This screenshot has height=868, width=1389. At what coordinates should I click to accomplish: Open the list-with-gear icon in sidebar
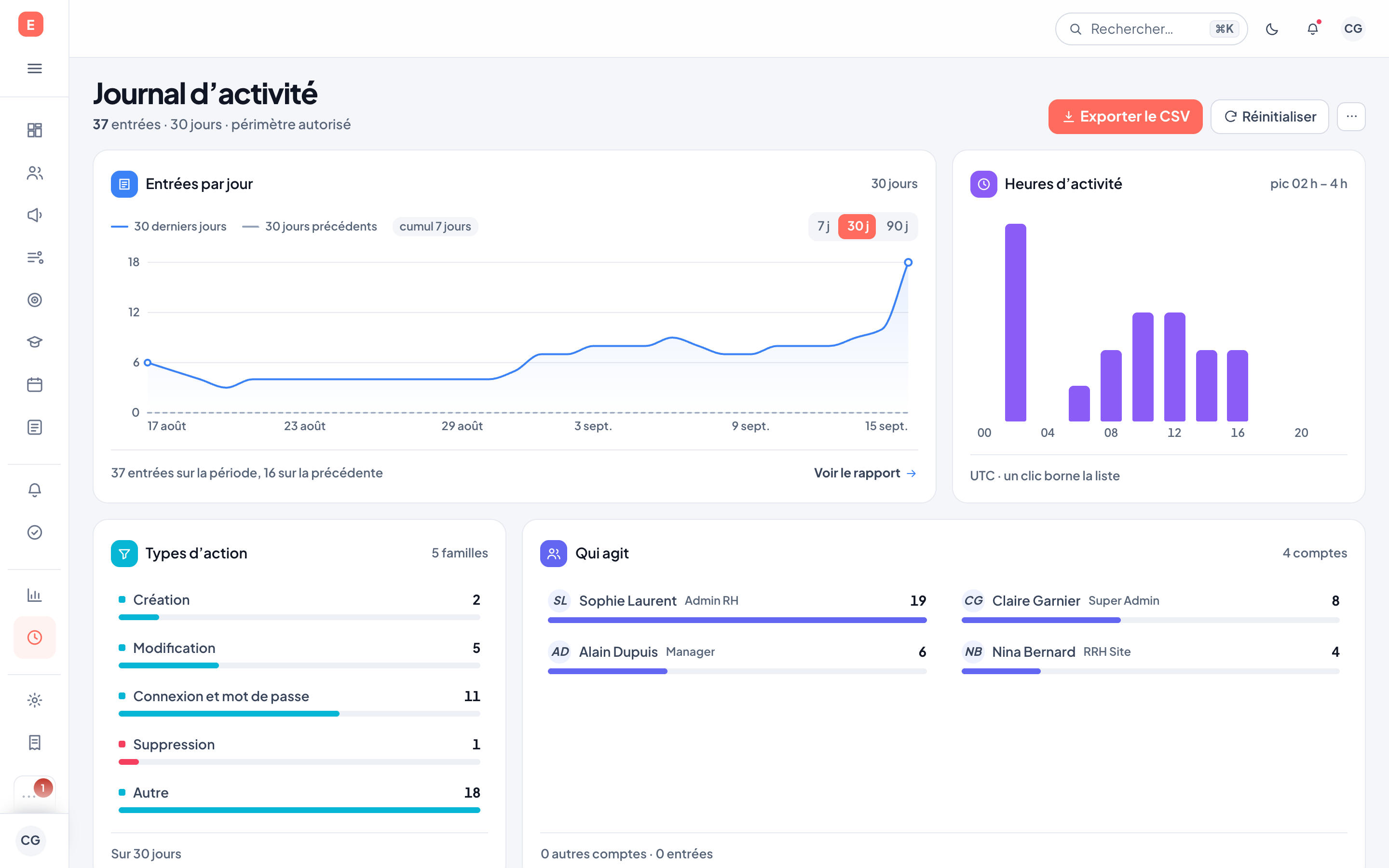click(34, 258)
